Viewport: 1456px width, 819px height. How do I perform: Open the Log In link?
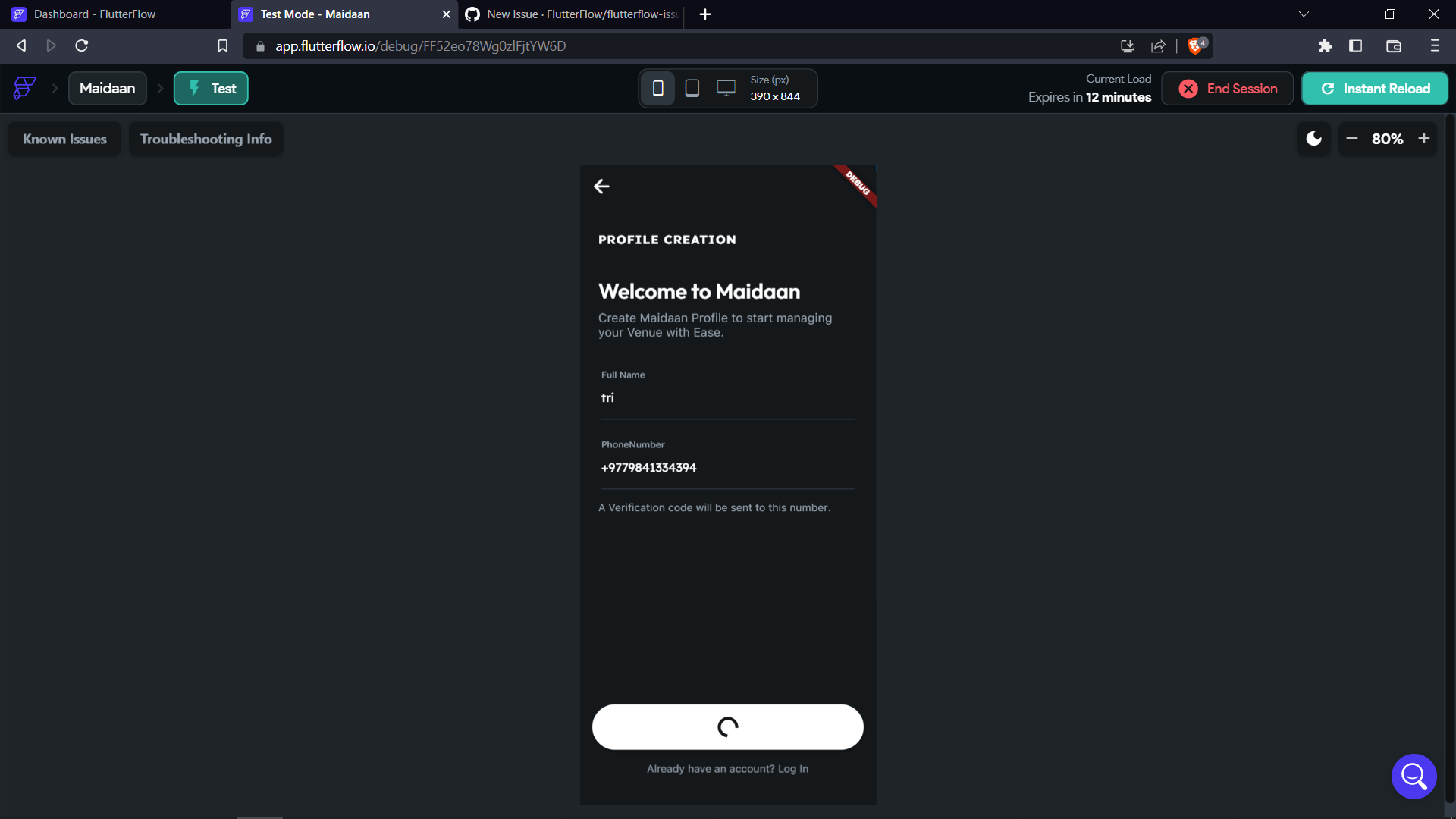tap(792, 768)
